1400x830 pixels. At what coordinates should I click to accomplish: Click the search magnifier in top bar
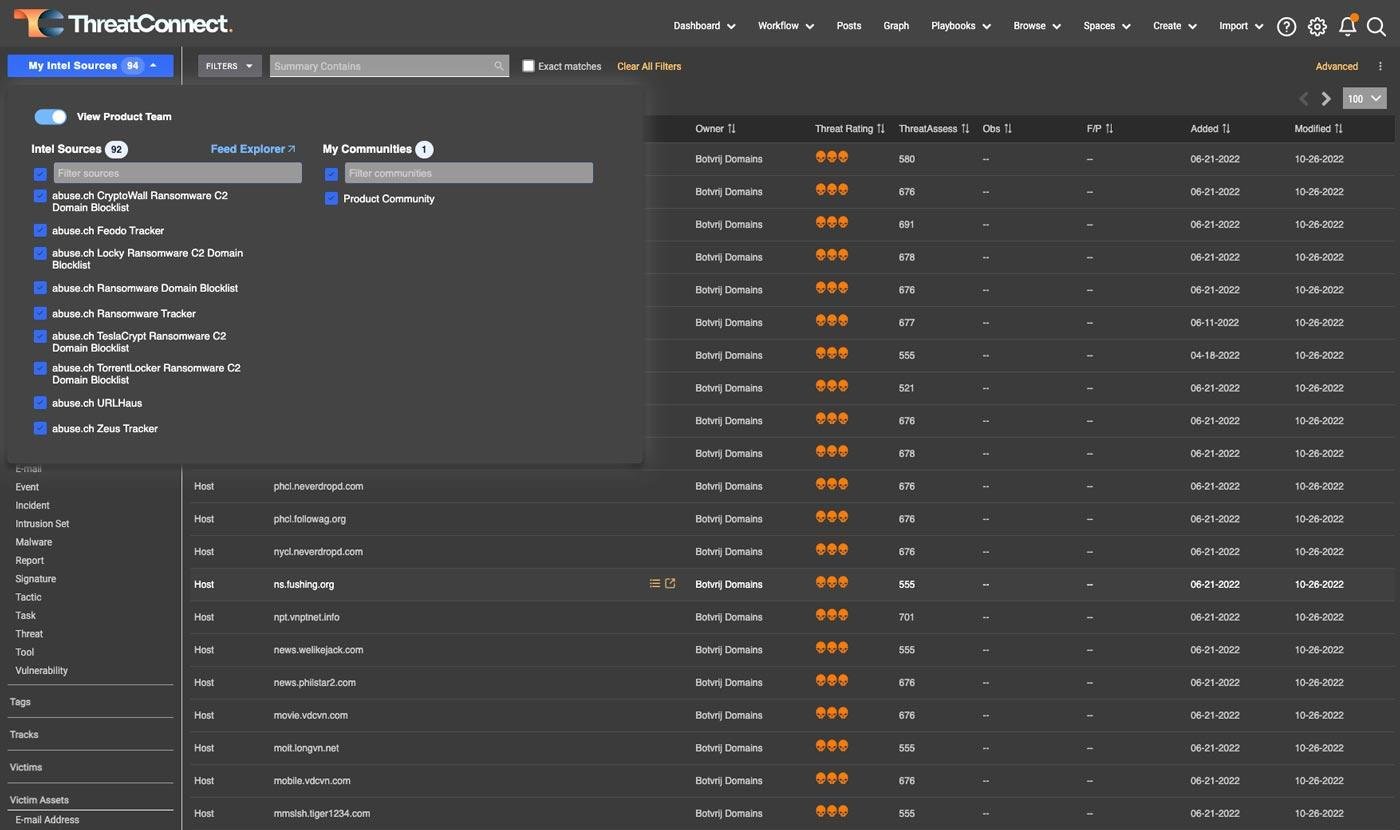point(1376,27)
